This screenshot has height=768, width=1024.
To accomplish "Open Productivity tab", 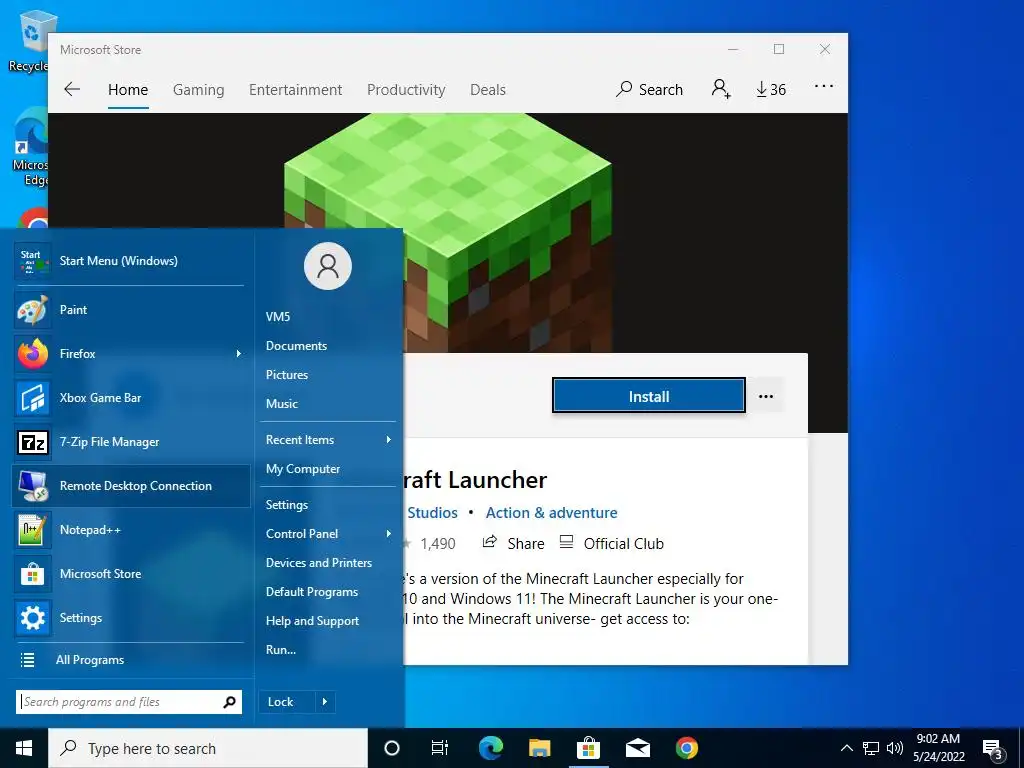I will (406, 89).
